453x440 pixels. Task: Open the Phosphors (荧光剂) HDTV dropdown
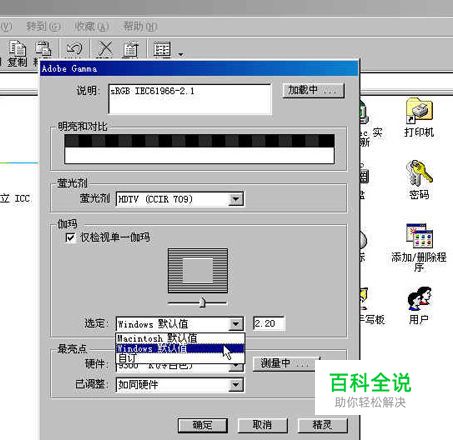coord(180,199)
